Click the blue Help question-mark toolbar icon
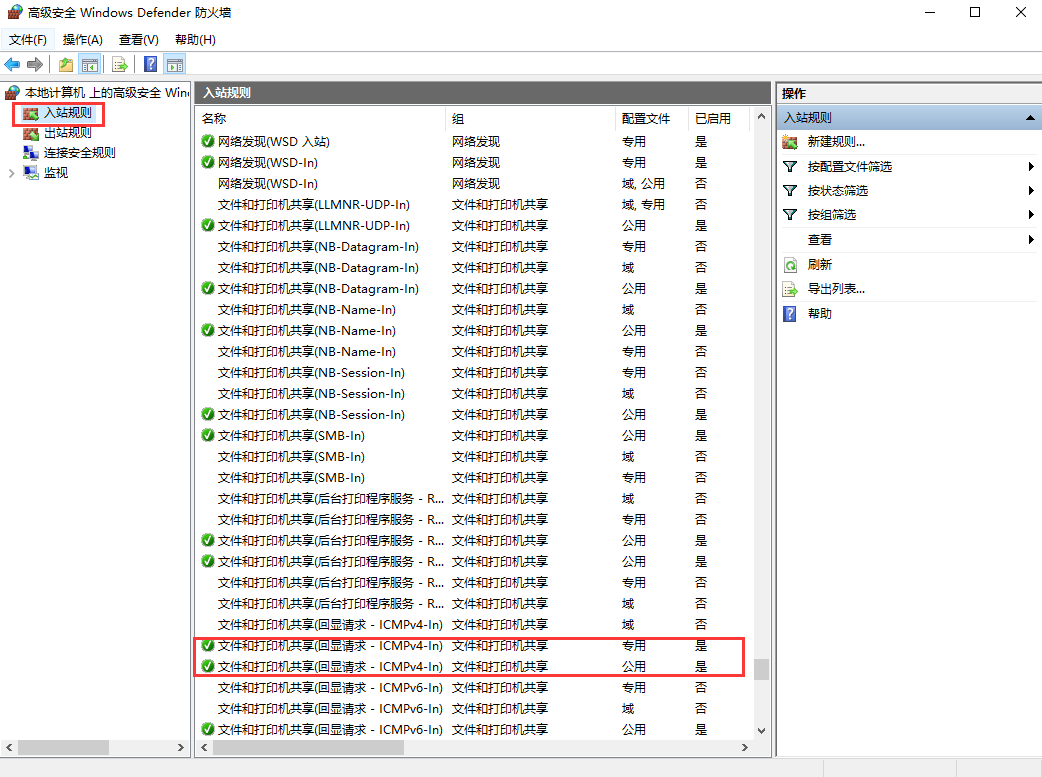The width and height of the screenshot is (1042, 777). tap(151, 64)
